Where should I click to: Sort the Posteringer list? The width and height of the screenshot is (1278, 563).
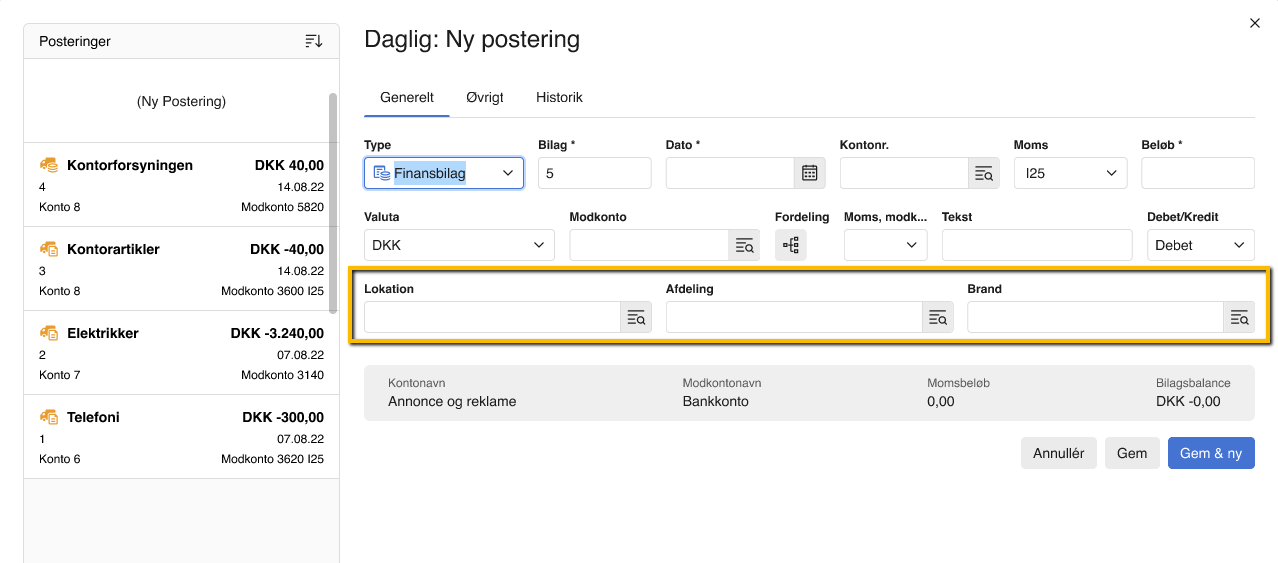[314, 41]
